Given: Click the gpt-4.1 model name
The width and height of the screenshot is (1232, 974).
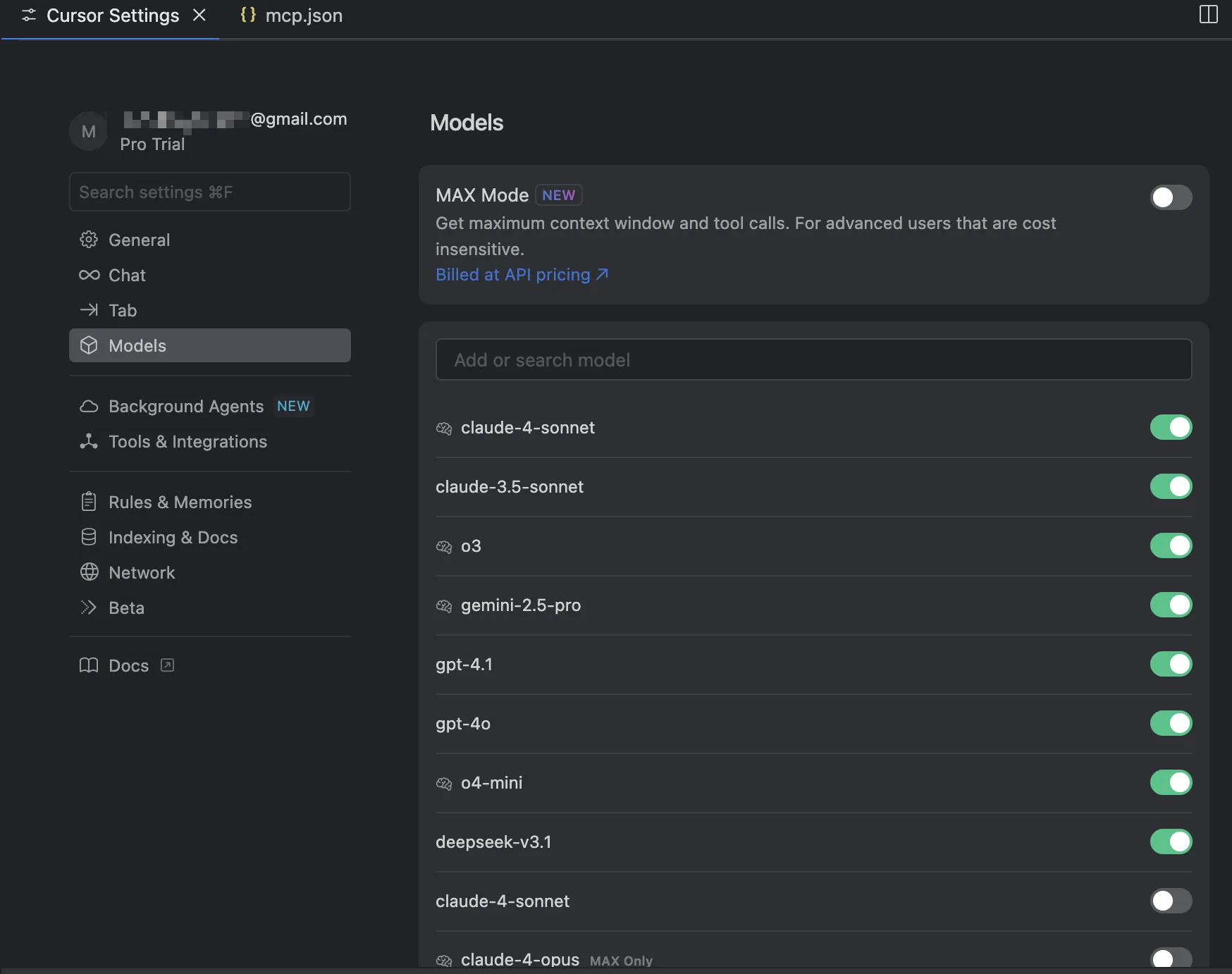Looking at the screenshot, I should 464,665.
